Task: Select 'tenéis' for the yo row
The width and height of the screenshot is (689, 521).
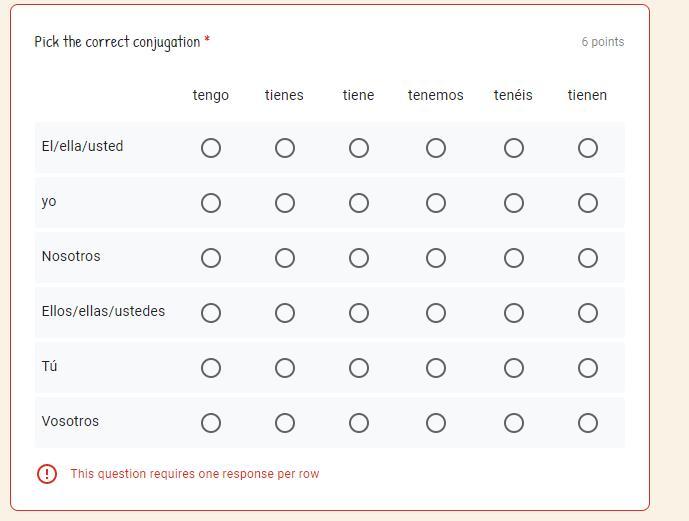Action: (514, 203)
